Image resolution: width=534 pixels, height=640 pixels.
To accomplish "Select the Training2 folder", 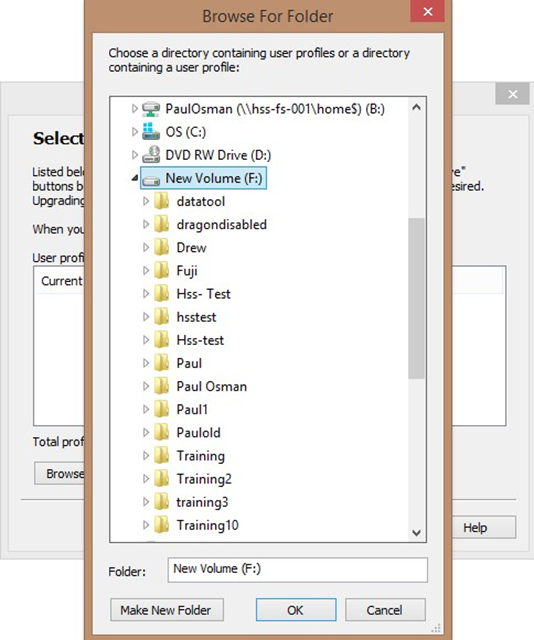I will coord(204,479).
